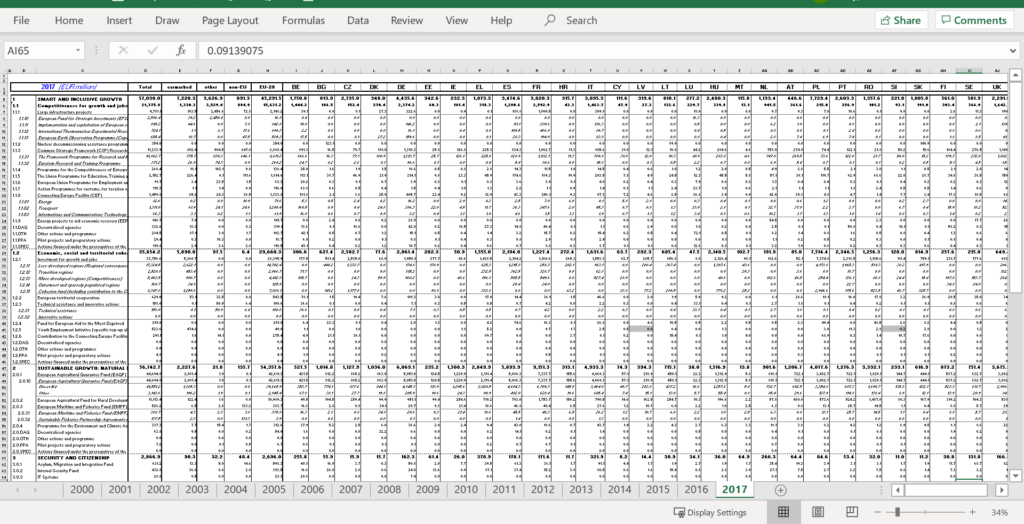1024x524 pixels.
Task: Click Display Settings in status bar
Action: (x=710, y=512)
